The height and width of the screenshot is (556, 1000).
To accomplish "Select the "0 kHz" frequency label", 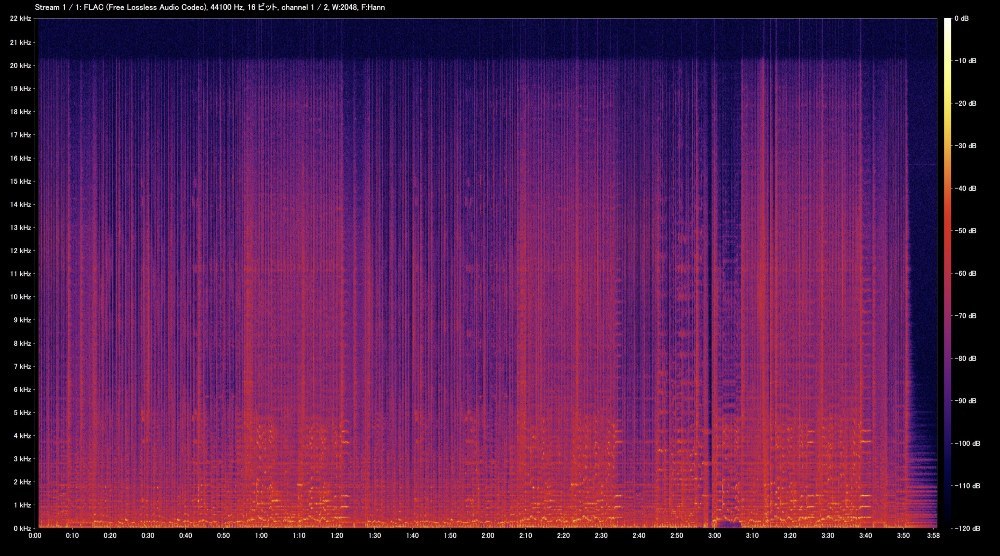I will coord(22,528).
